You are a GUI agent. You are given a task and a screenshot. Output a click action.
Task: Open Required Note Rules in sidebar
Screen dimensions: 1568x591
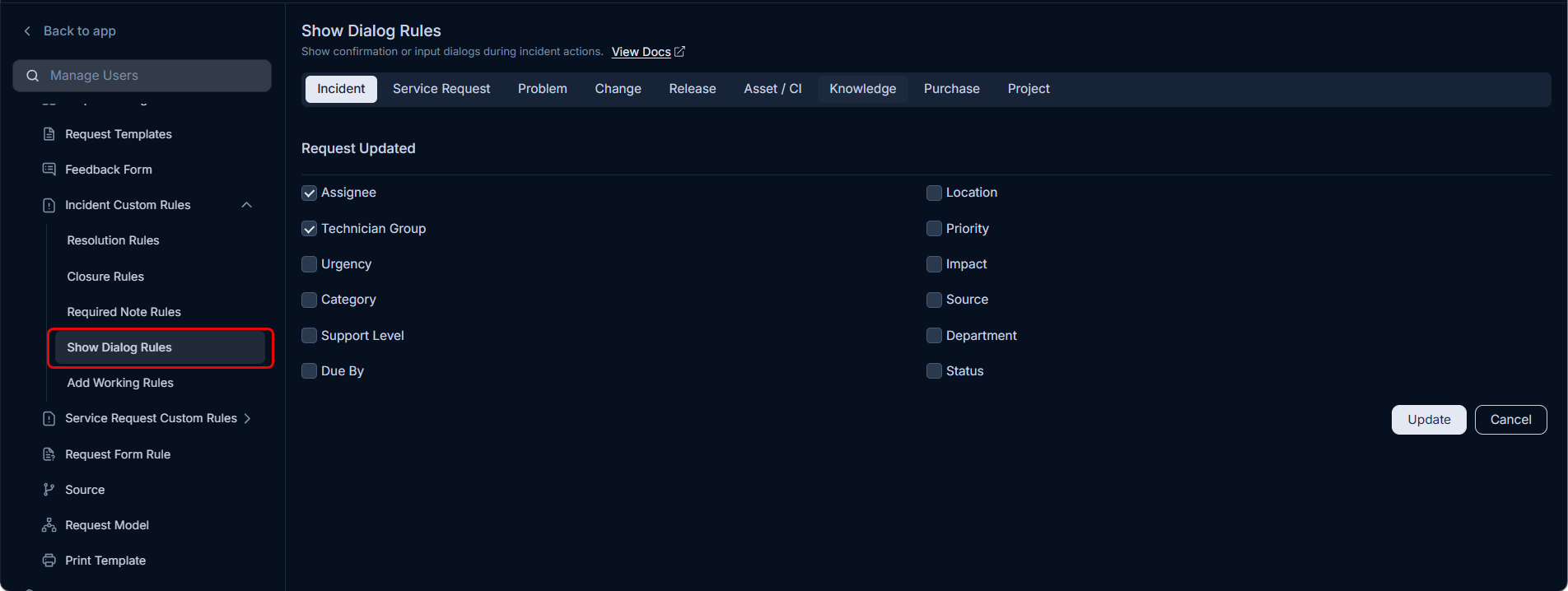[x=124, y=312]
